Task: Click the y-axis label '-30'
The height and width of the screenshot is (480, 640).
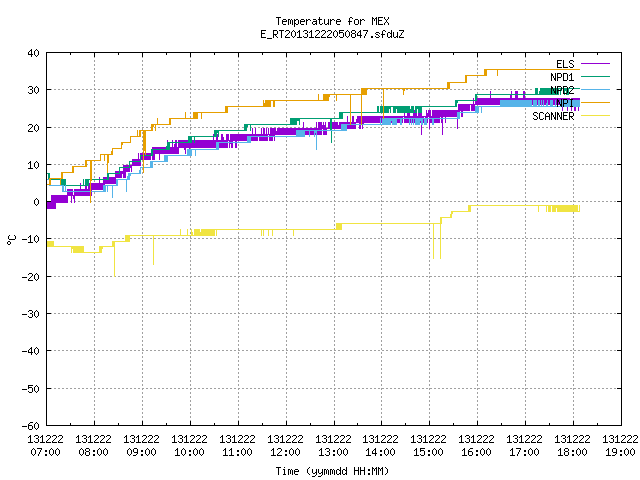Action: tap(31, 314)
